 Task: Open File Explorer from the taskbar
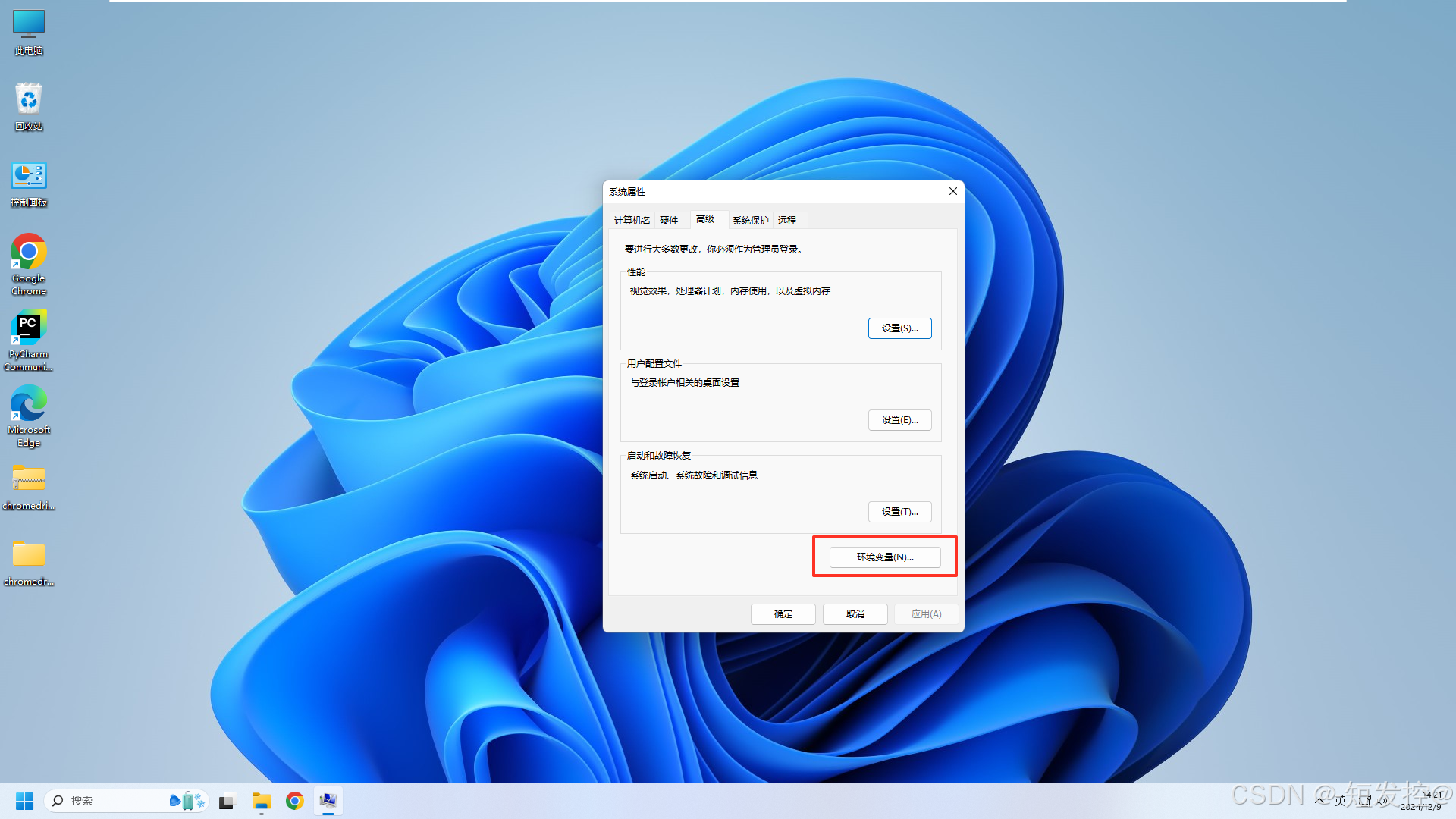[x=261, y=801]
